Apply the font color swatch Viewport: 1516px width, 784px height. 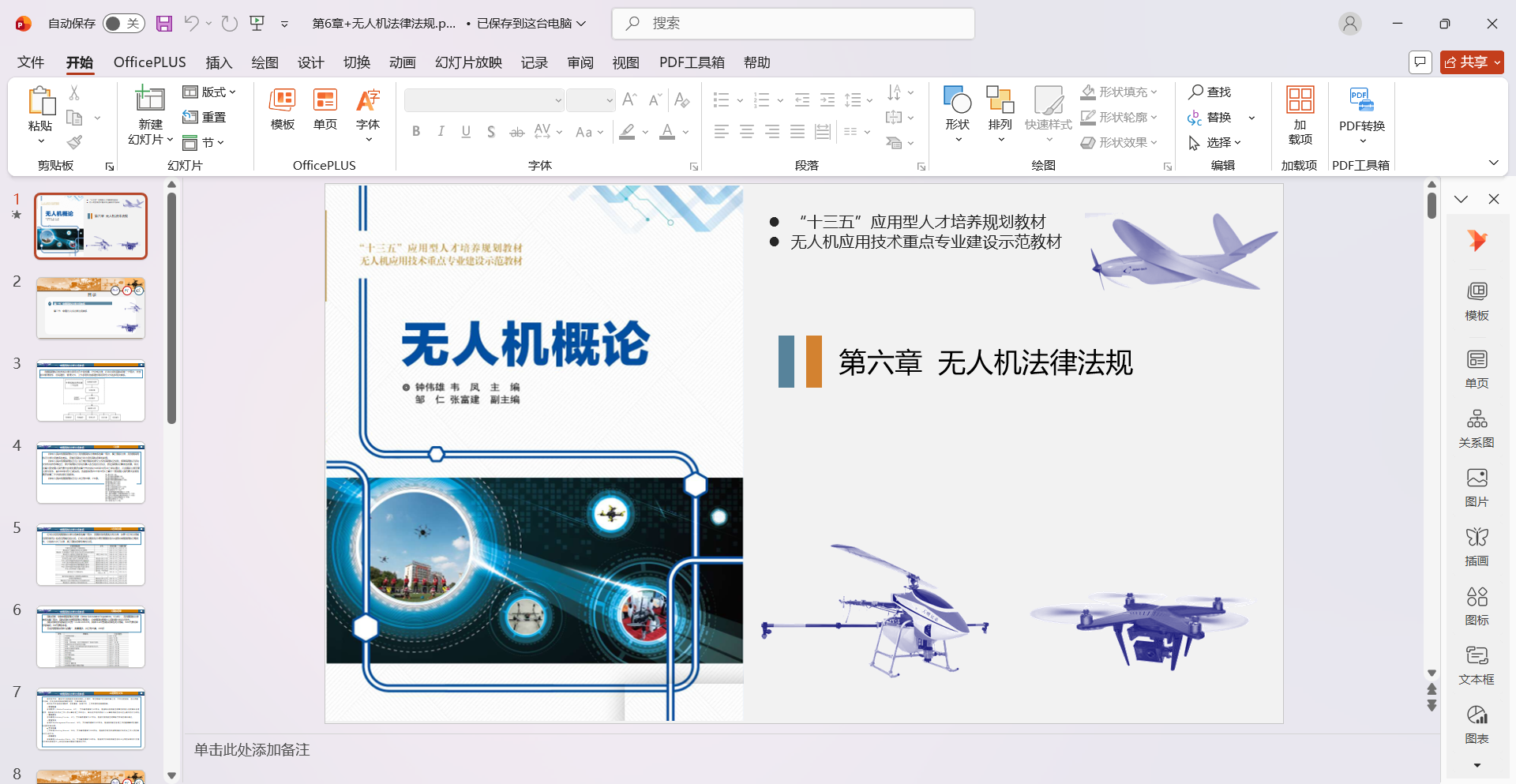point(667,132)
